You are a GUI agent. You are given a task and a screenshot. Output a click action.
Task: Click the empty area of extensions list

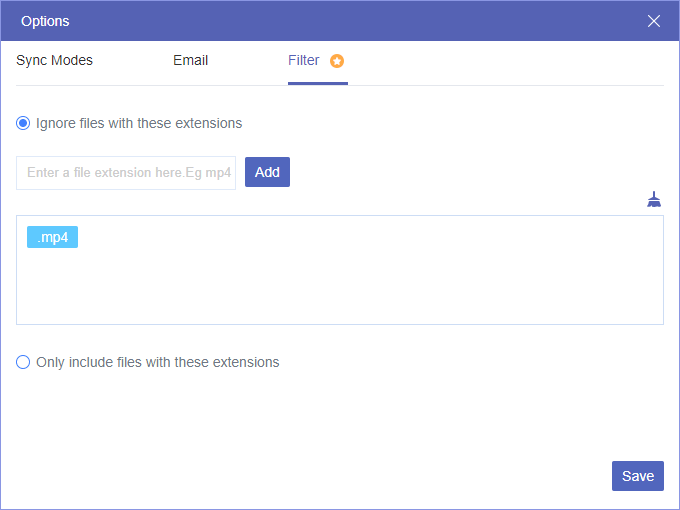coord(340,280)
